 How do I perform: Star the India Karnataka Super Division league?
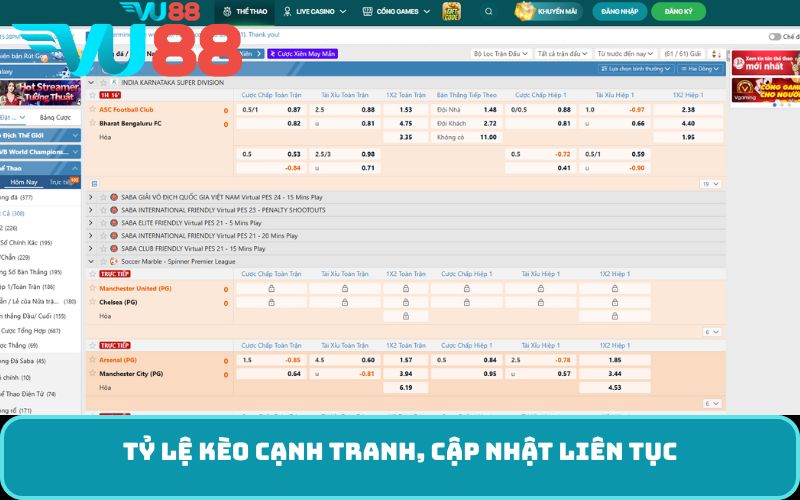(101, 82)
